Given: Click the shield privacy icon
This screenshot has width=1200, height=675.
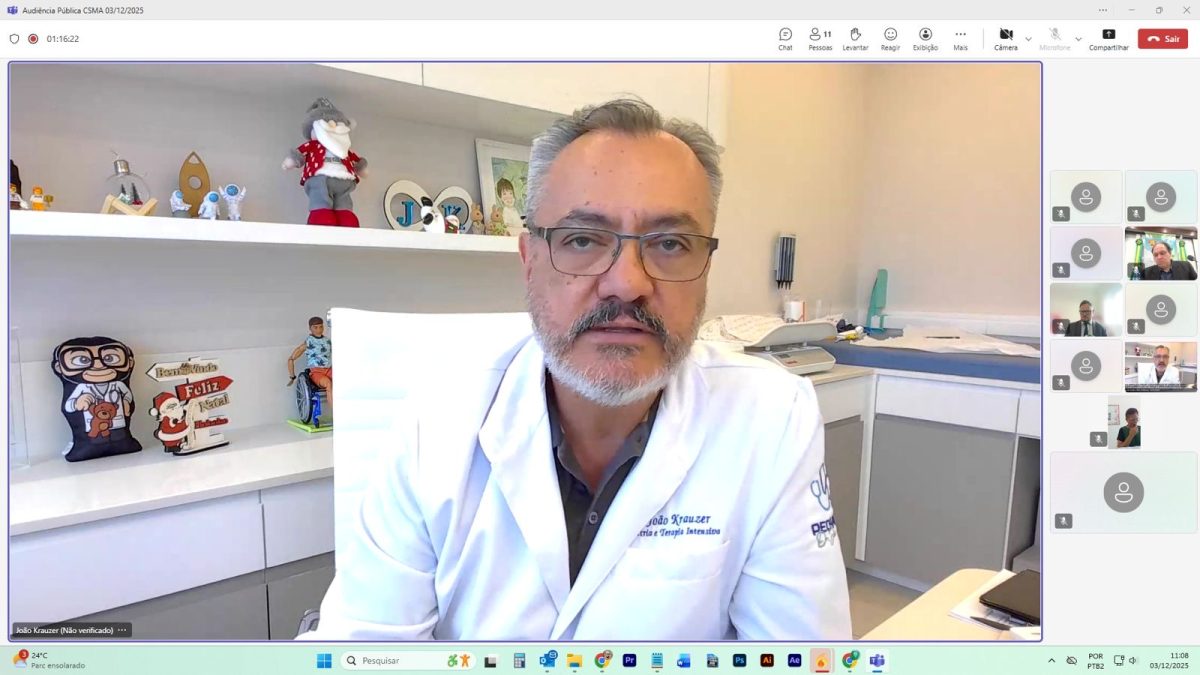Looking at the screenshot, I should [14, 39].
